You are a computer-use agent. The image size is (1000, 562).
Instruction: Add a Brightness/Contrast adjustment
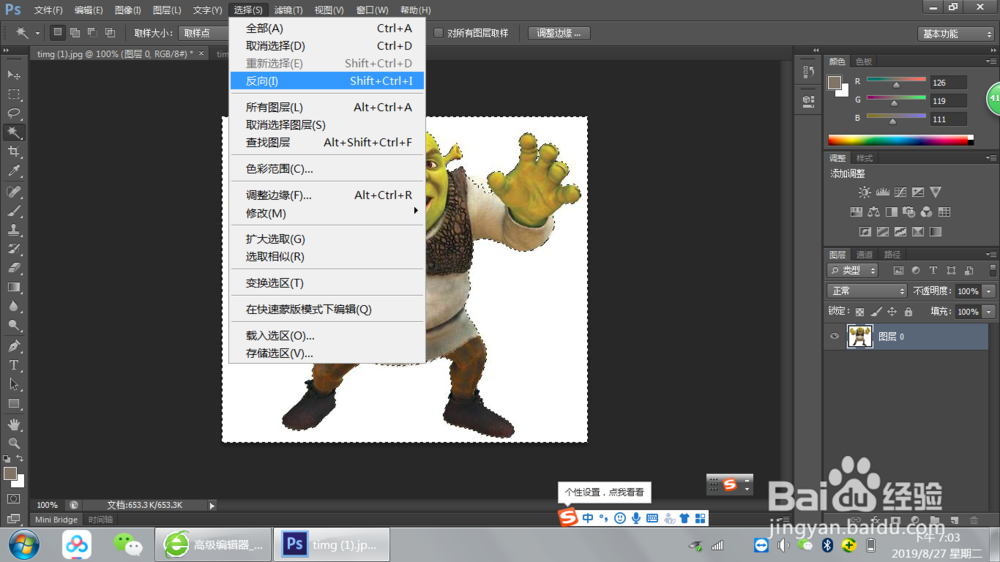pos(864,192)
